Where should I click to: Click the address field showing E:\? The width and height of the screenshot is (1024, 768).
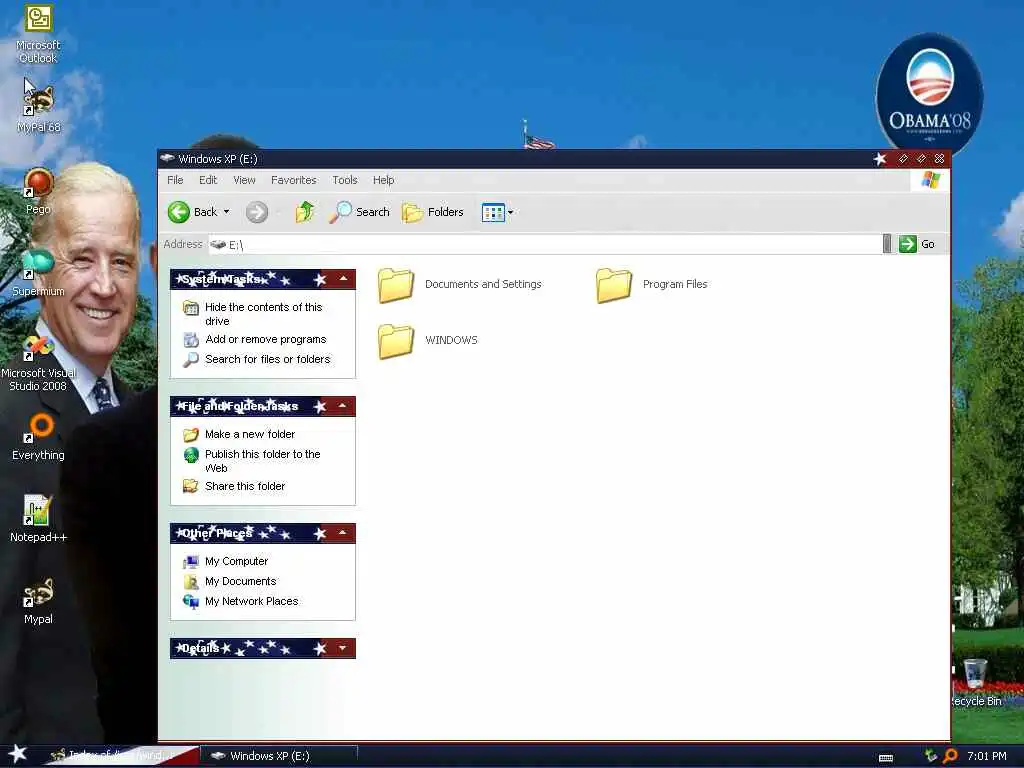(545, 244)
